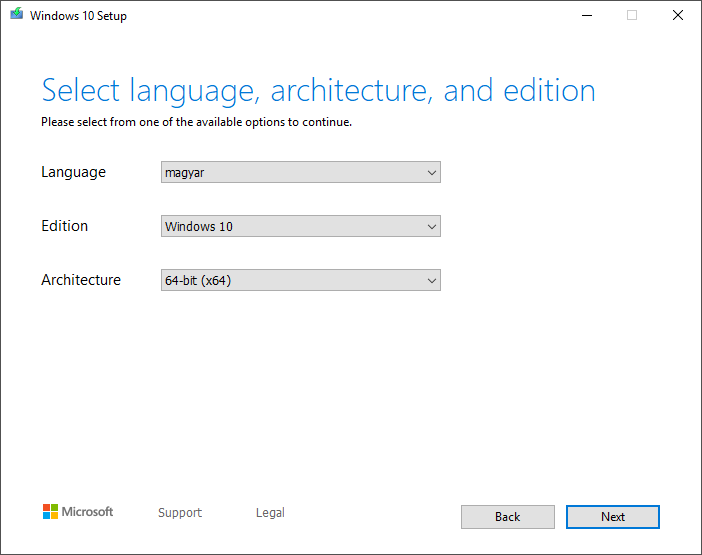Click the greyed-out maximize button

pyautogui.click(x=632, y=15)
